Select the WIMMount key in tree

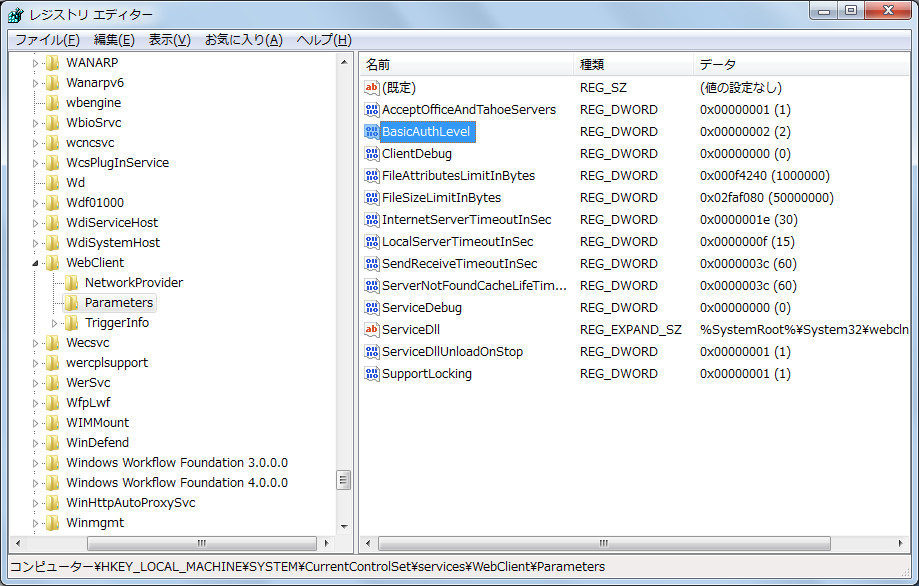[97, 423]
